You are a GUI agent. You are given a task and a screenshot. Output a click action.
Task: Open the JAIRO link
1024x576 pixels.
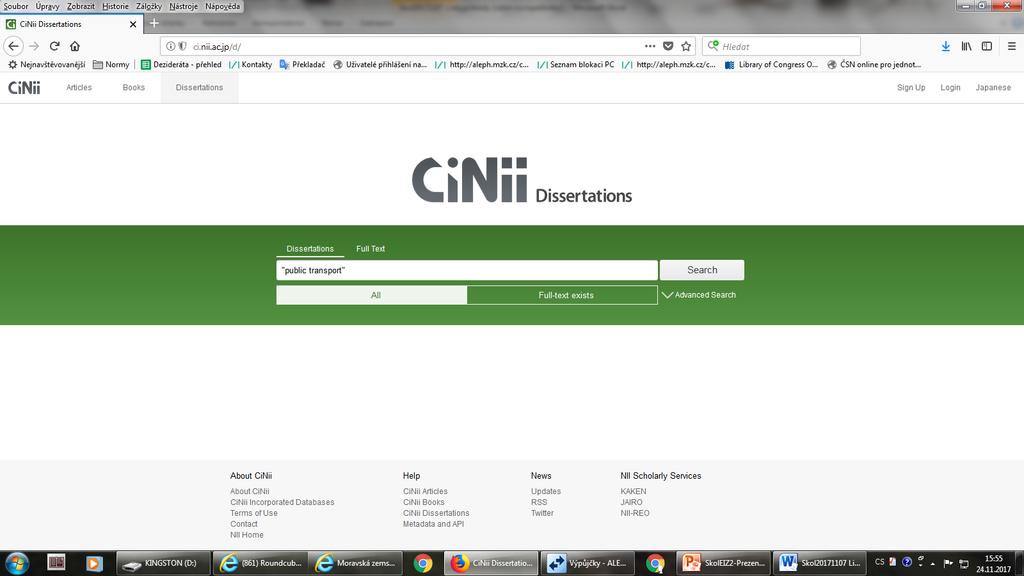click(x=632, y=502)
